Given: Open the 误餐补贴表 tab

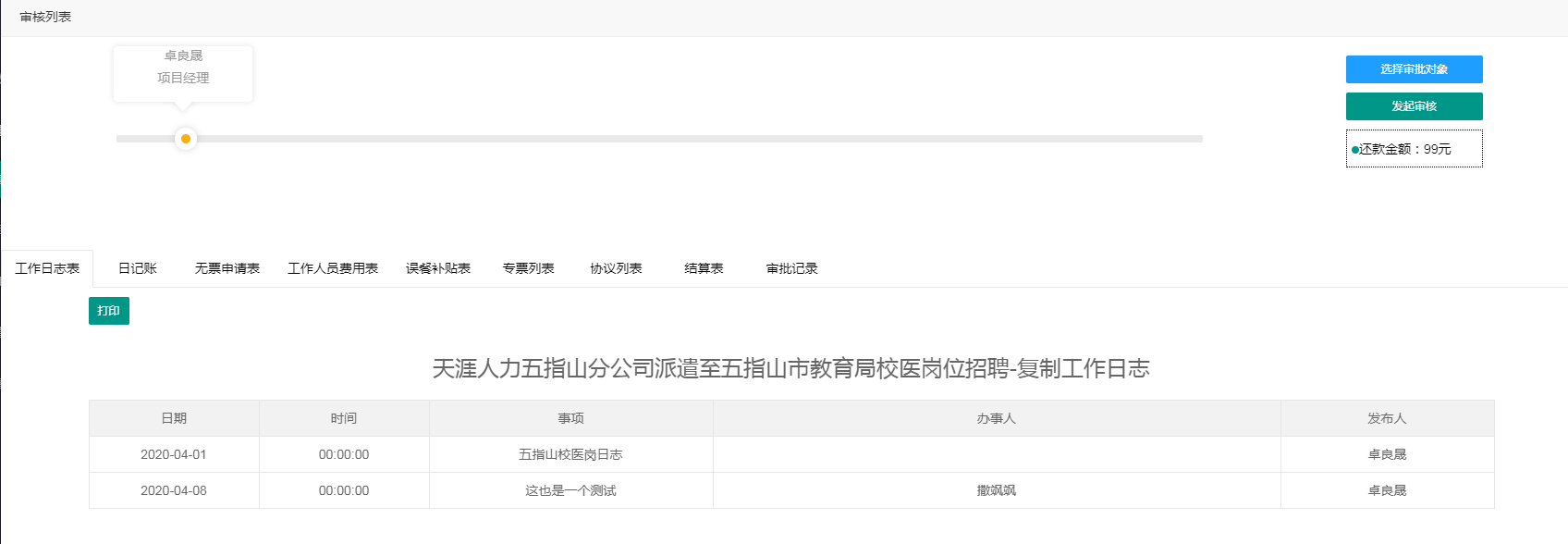Looking at the screenshot, I should coord(438,268).
